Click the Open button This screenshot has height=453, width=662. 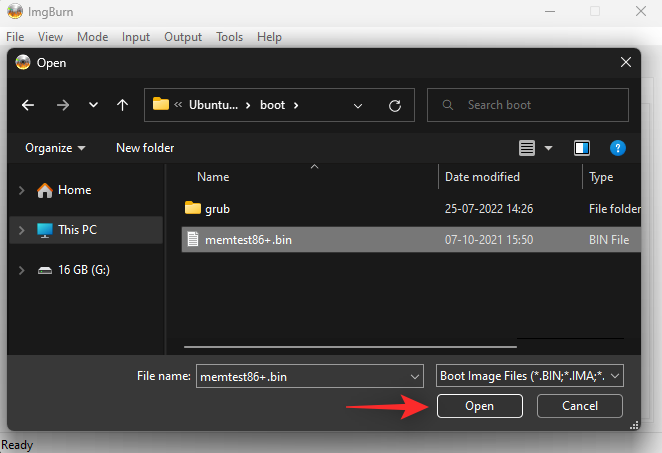(x=480, y=406)
